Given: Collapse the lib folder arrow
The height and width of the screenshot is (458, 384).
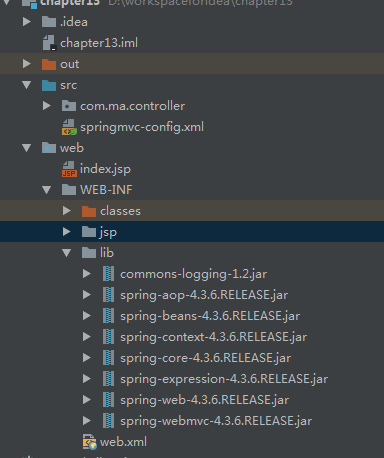Looking at the screenshot, I should click(x=67, y=253).
